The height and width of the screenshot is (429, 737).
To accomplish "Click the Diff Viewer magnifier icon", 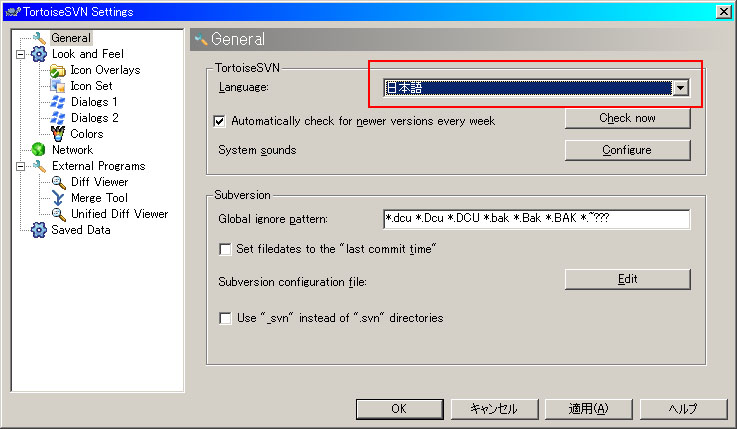I will tap(58, 182).
